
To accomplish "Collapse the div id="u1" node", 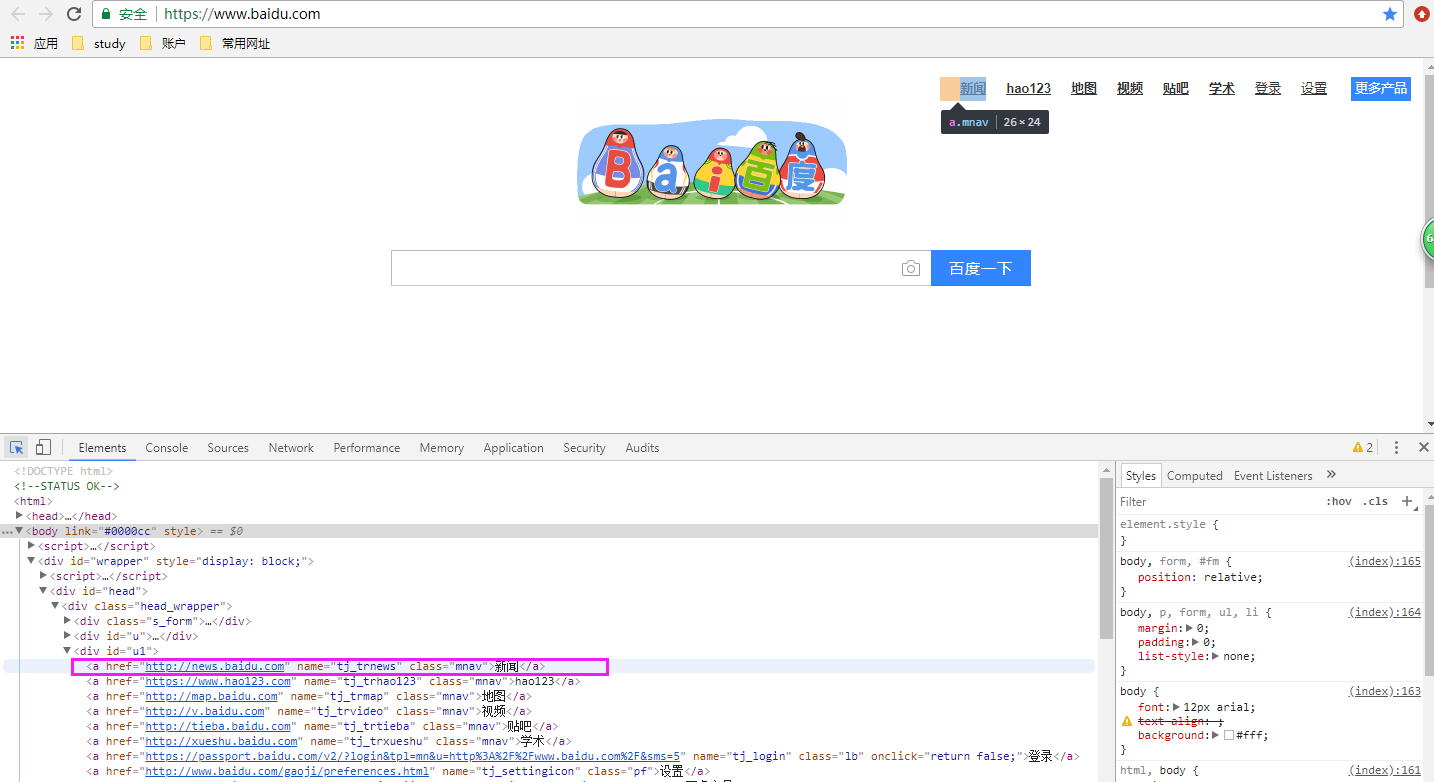I will coord(67,651).
